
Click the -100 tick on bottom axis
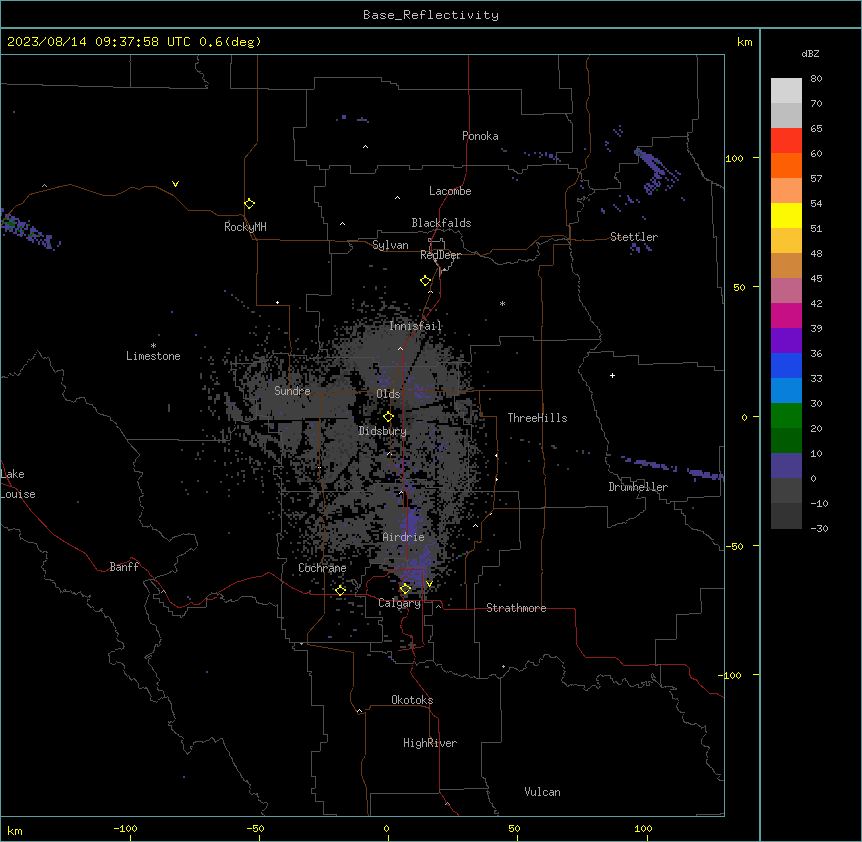pos(126,828)
